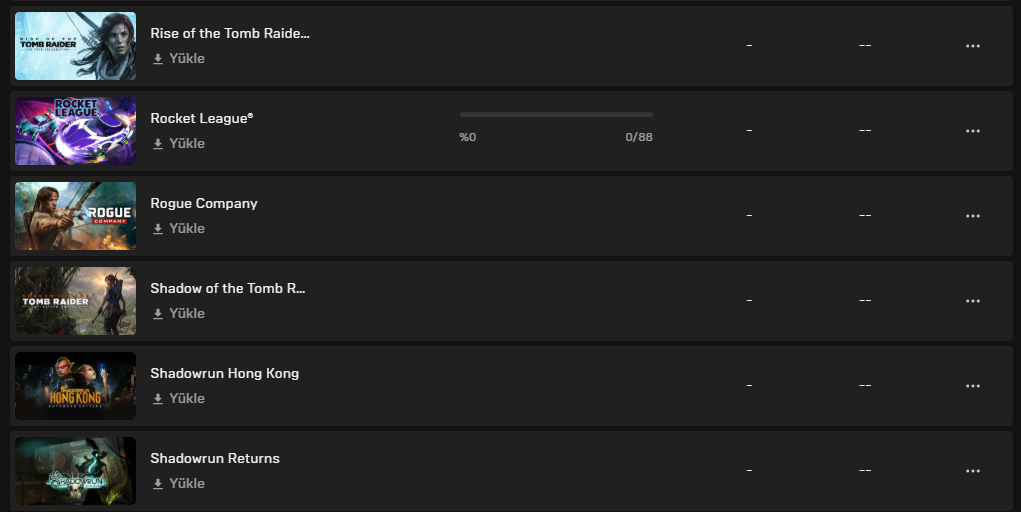
Task: Open the three-dot menu for Shadowrun Hong Kong
Action: [973, 386]
